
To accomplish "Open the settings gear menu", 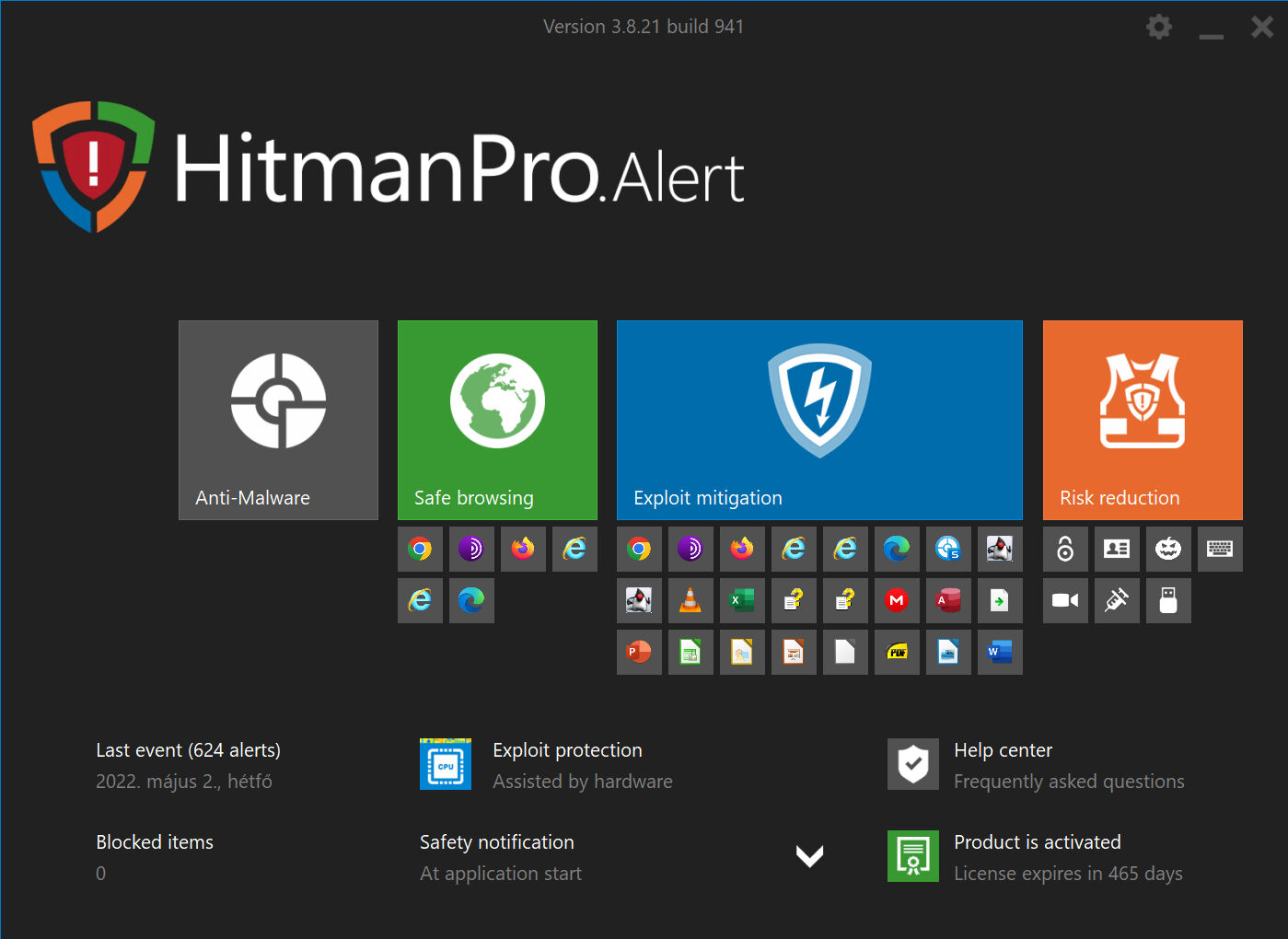I will (1158, 27).
